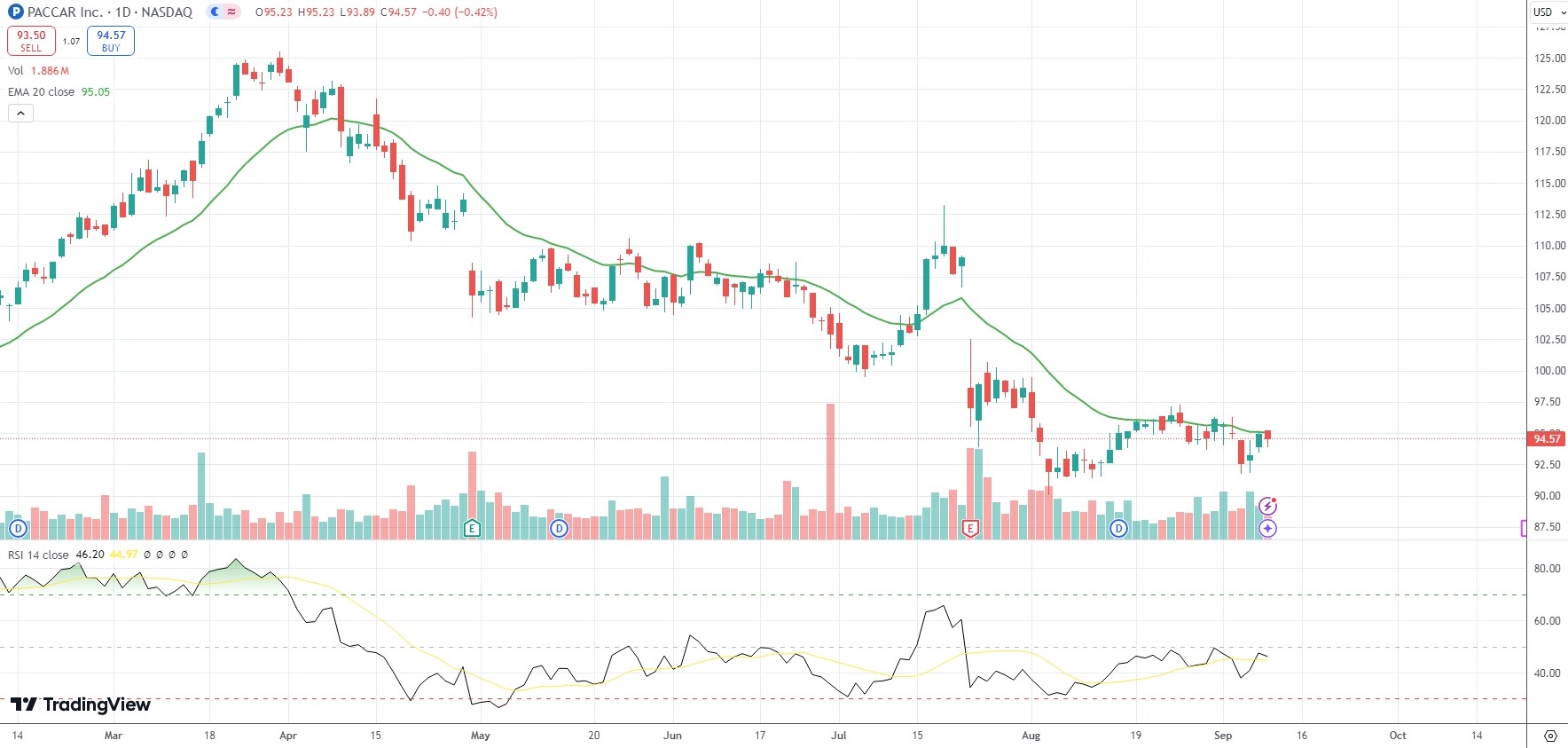Click the 125.00 price axis label
Viewport: 1568px width, 748px height.
coord(1550,59)
